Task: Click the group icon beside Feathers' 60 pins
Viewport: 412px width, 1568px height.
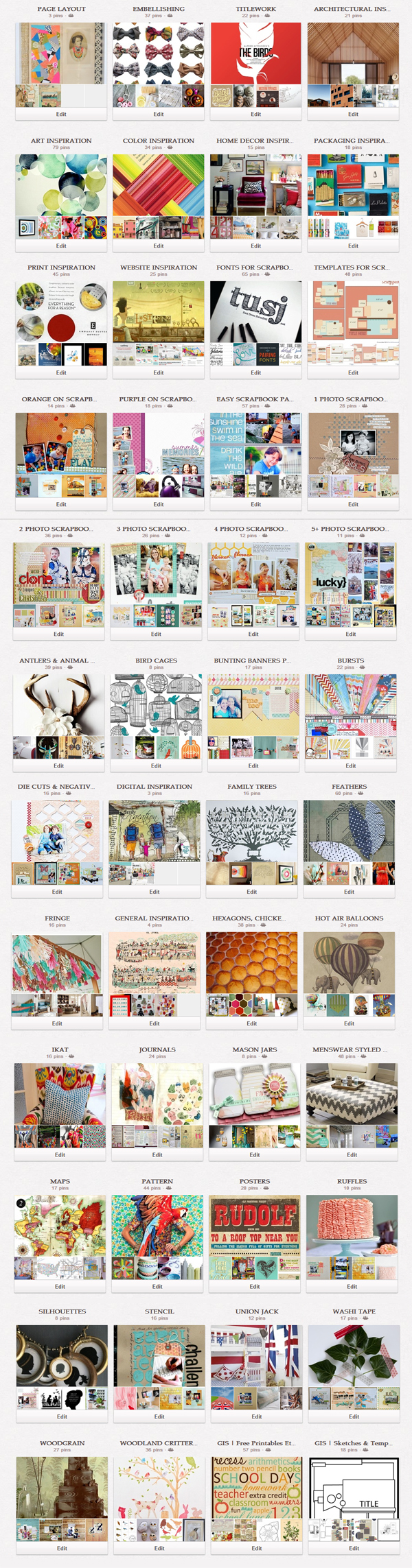Action: click(360, 794)
